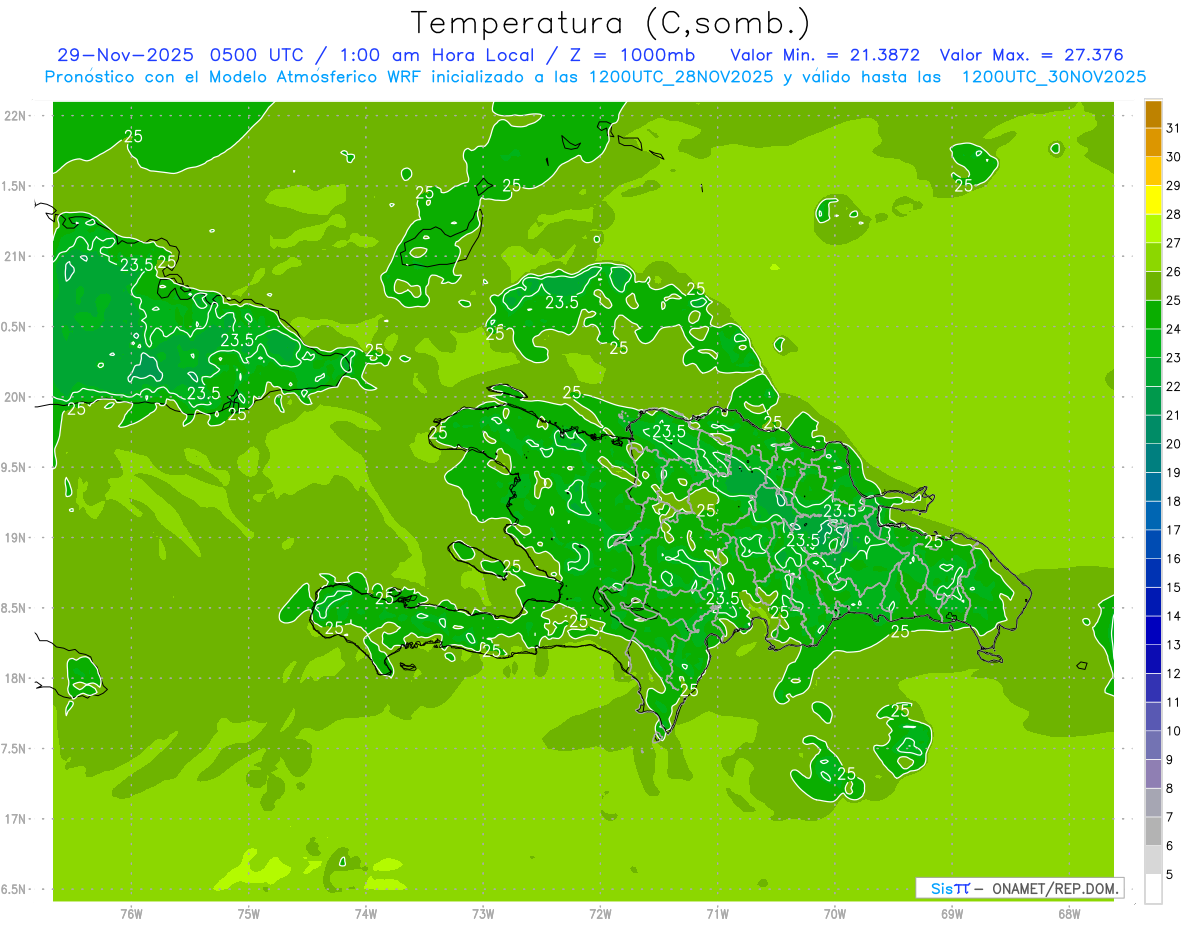Click the WRF model initialization subtitle line
This screenshot has width=1200, height=927.
(x=595, y=77)
